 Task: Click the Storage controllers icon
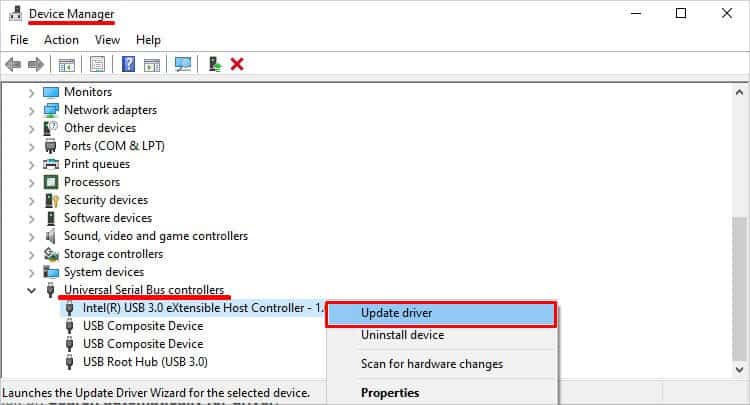tap(51, 254)
